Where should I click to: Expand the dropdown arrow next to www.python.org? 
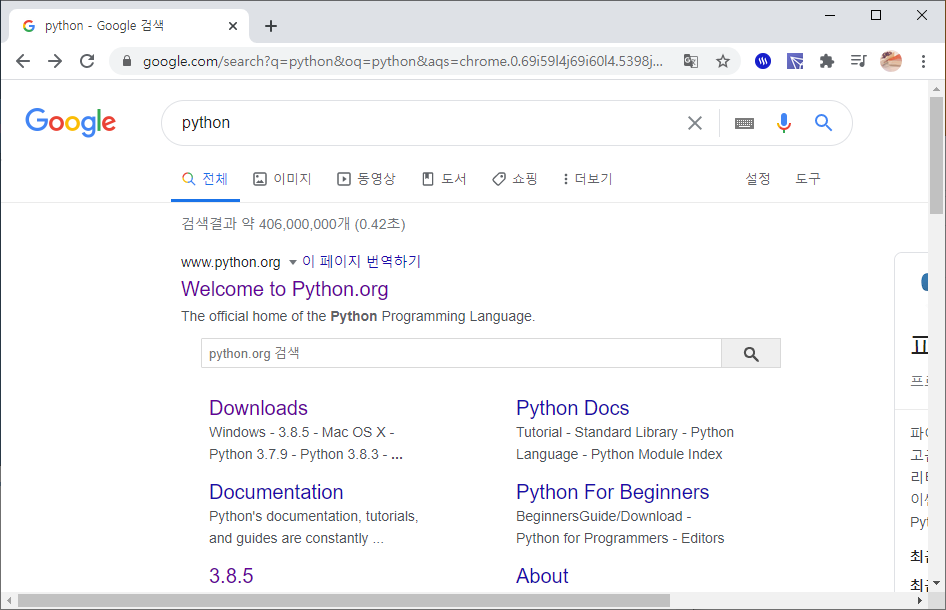(293, 262)
